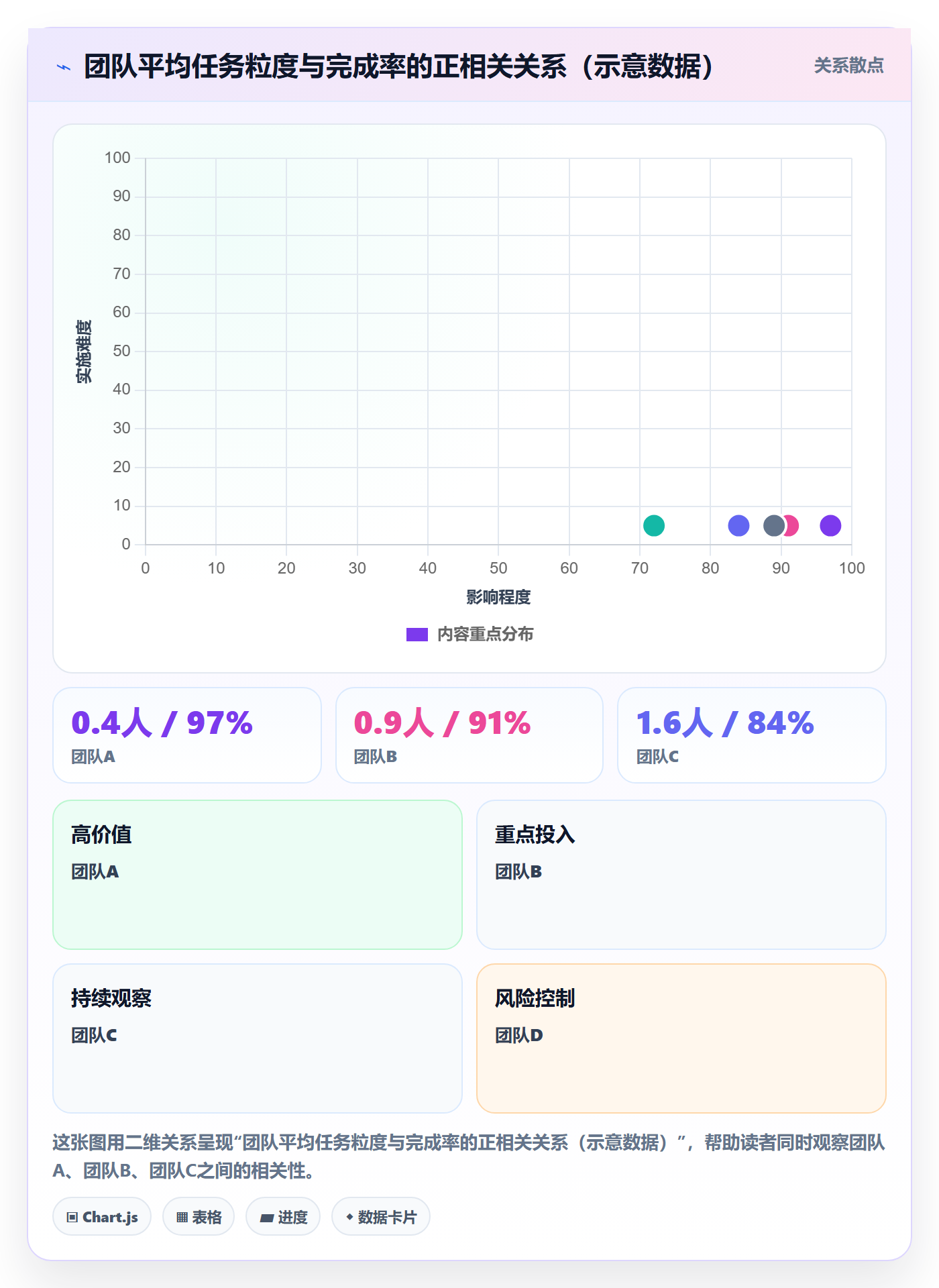Select the teal scatter point near 72

[x=653, y=525]
